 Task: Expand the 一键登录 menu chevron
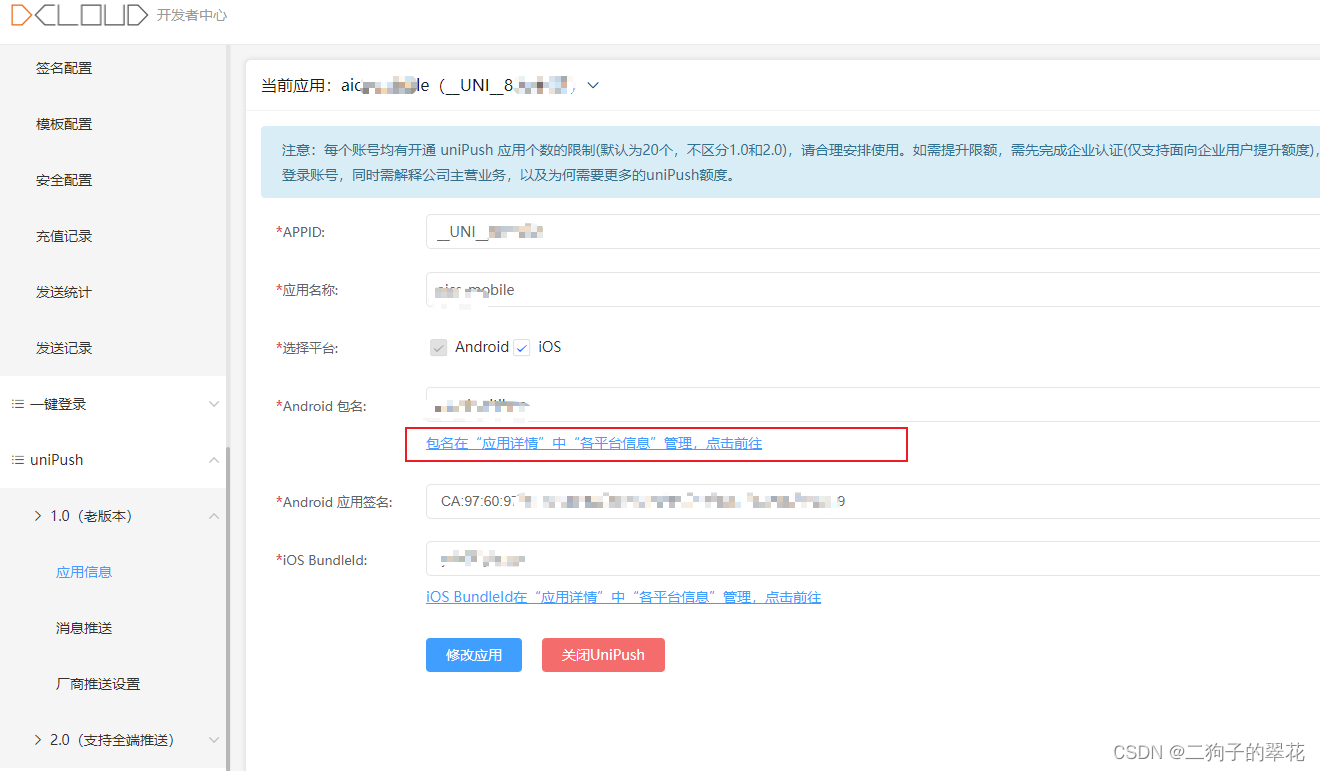[213, 404]
